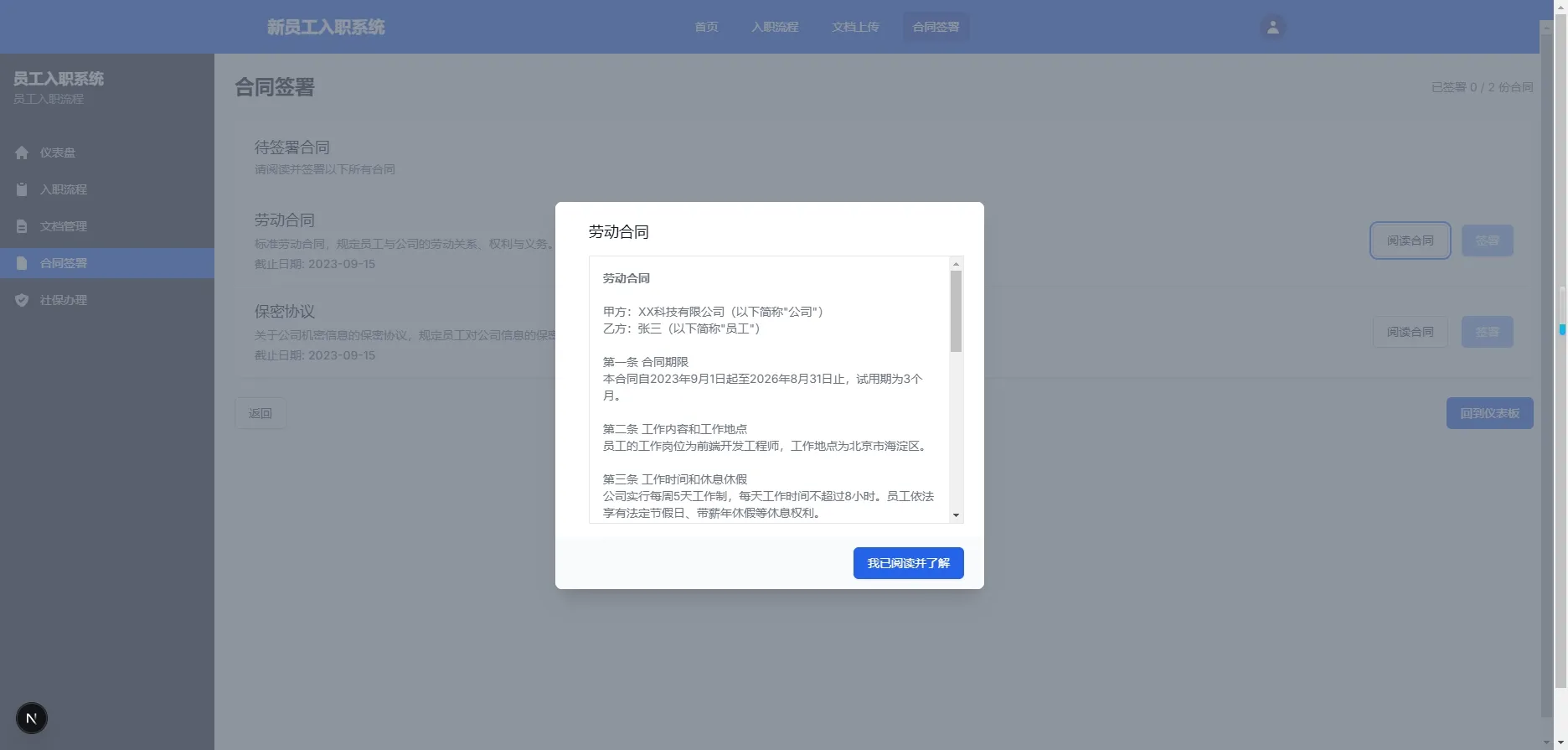Click the 已签署 0 / 2 份合同 status

(x=1483, y=87)
